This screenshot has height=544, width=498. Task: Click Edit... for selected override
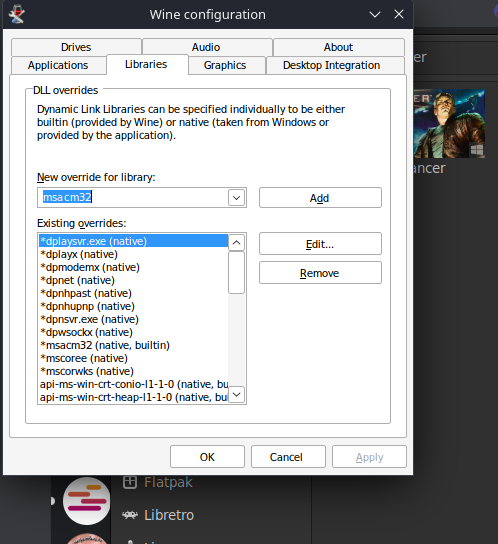point(320,244)
